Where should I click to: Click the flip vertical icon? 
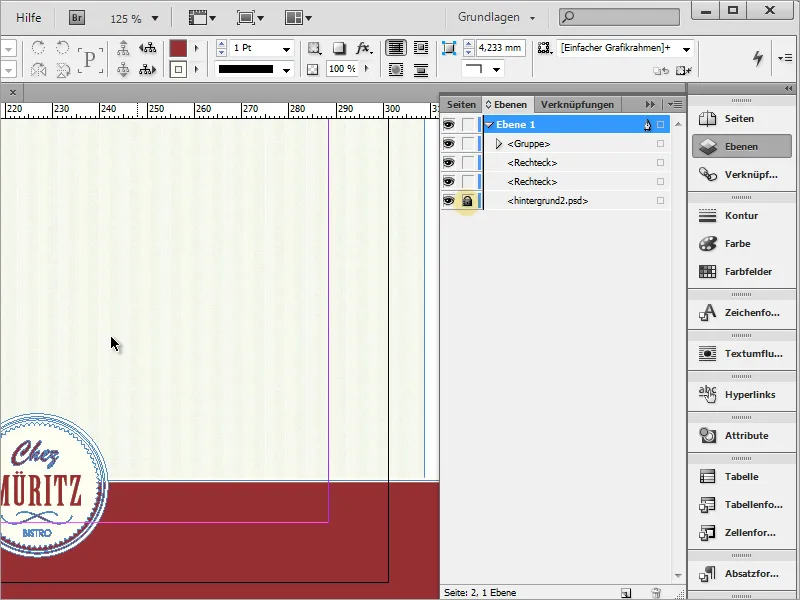(63, 69)
